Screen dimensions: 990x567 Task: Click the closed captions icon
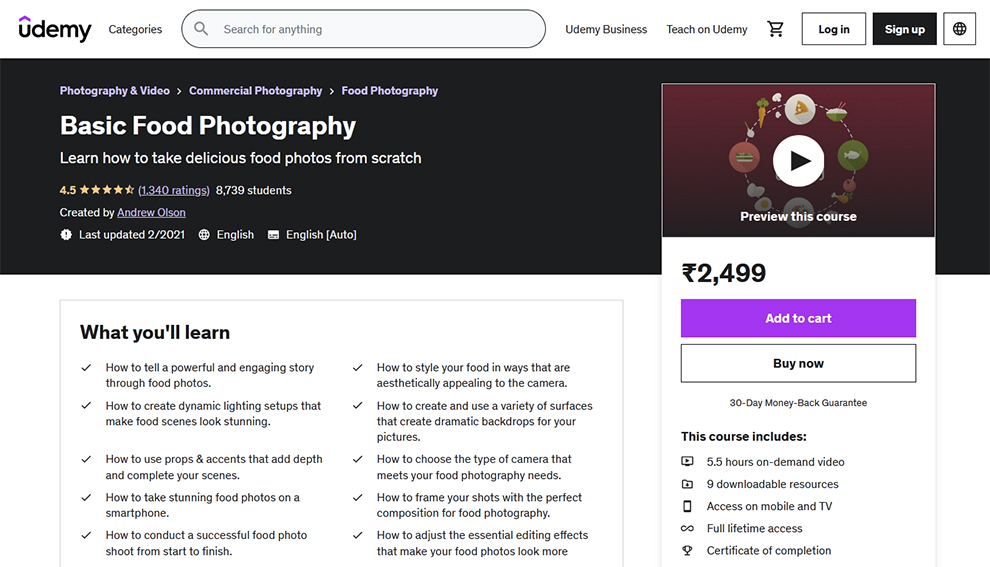point(273,235)
